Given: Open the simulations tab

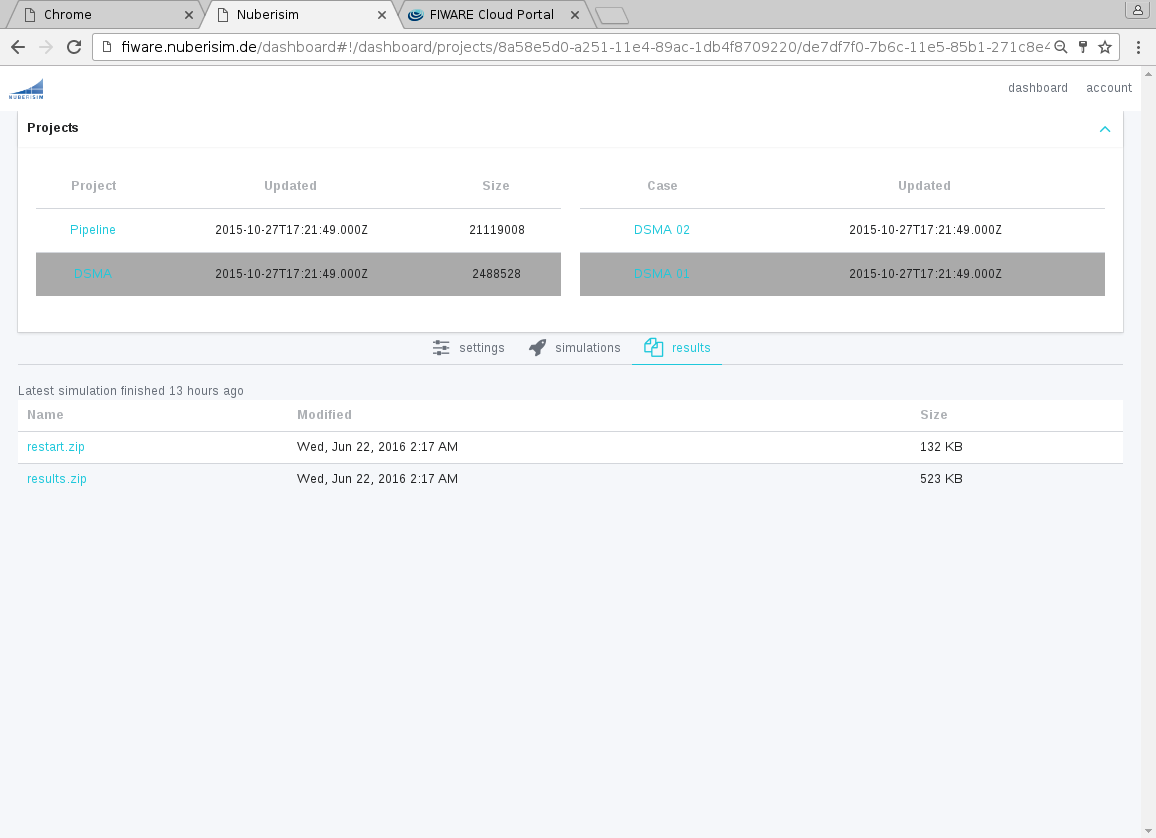Looking at the screenshot, I should [575, 348].
